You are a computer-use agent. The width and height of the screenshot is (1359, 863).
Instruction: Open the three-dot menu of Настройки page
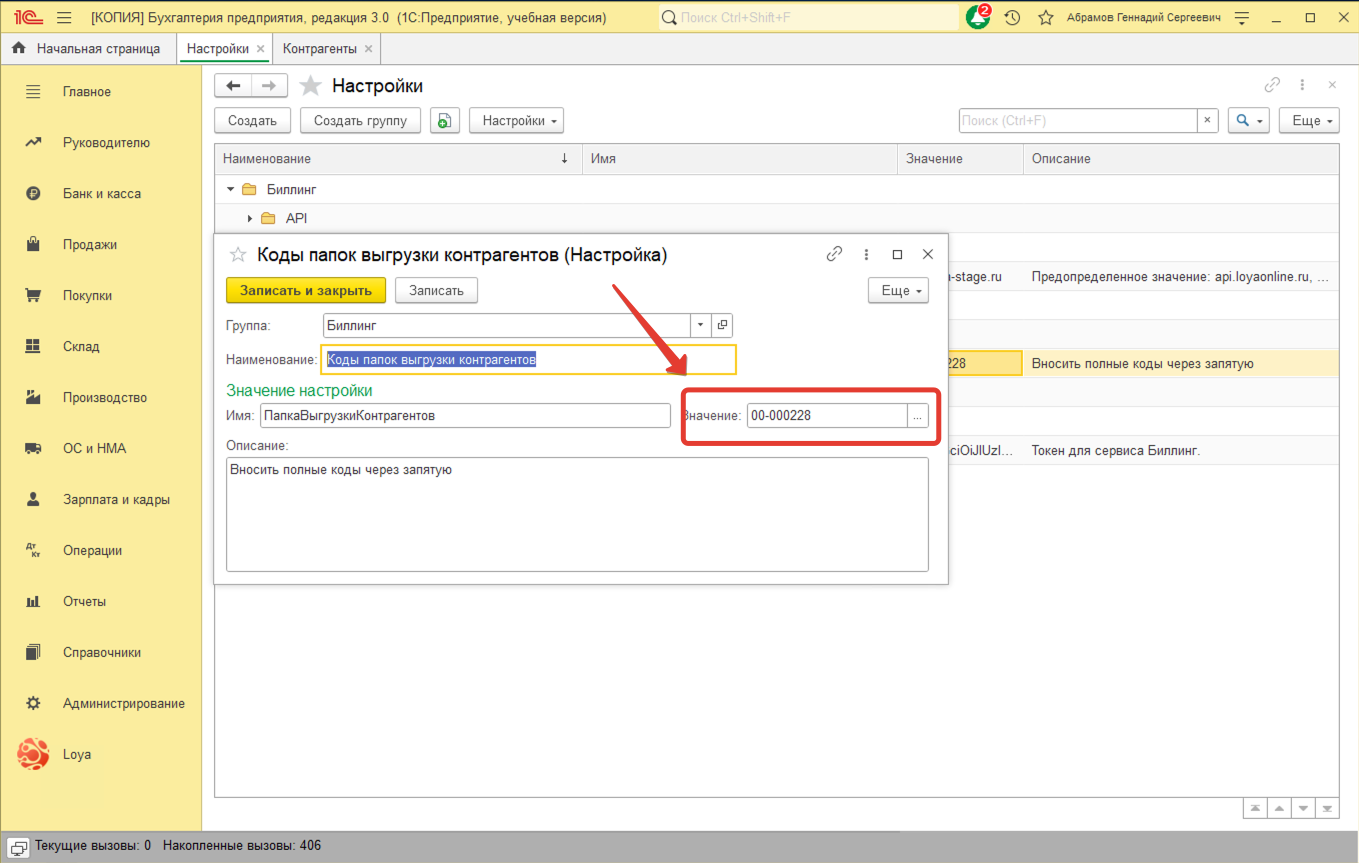tap(1302, 85)
